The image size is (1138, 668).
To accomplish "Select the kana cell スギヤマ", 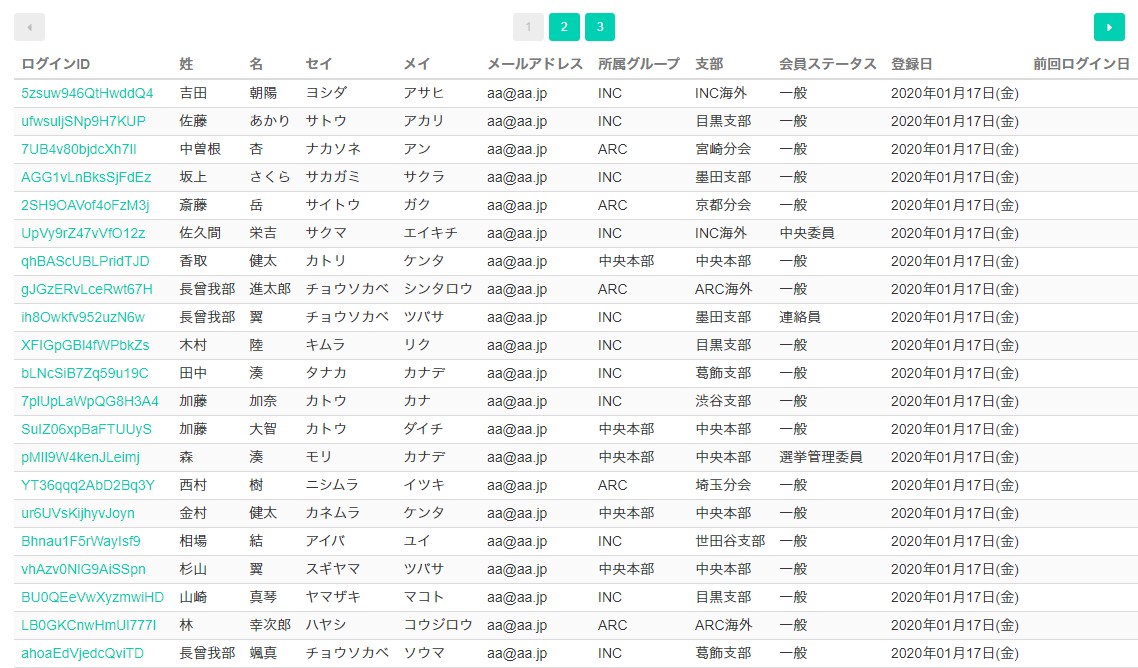I will (332, 569).
